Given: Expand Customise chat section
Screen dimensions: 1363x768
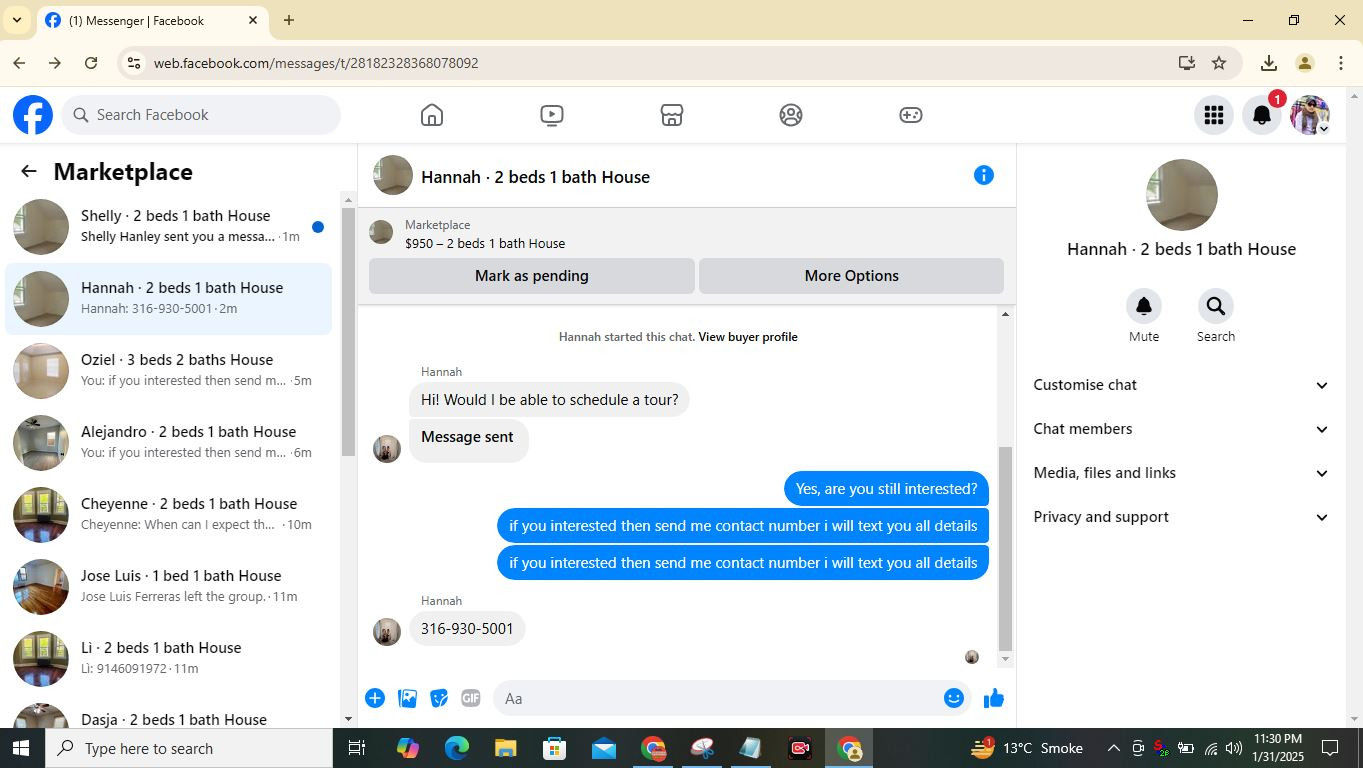Looking at the screenshot, I should (x=1181, y=385).
